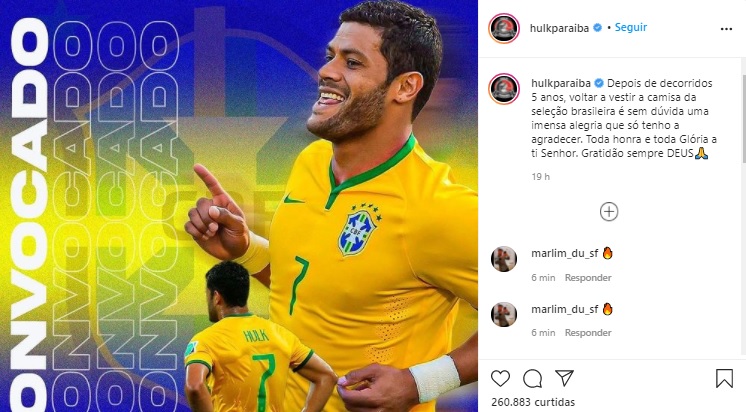The height and width of the screenshot is (412, 746).
Task: Click verified badge next to header username
Action: click(598, 28)
